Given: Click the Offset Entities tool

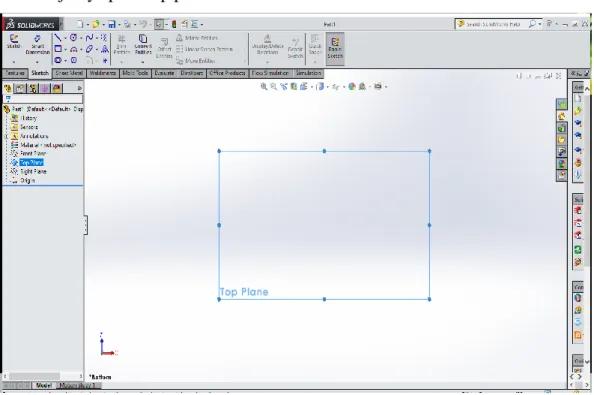Looking at the screenshot, I should pyautogui.click(x=164, y=48).
